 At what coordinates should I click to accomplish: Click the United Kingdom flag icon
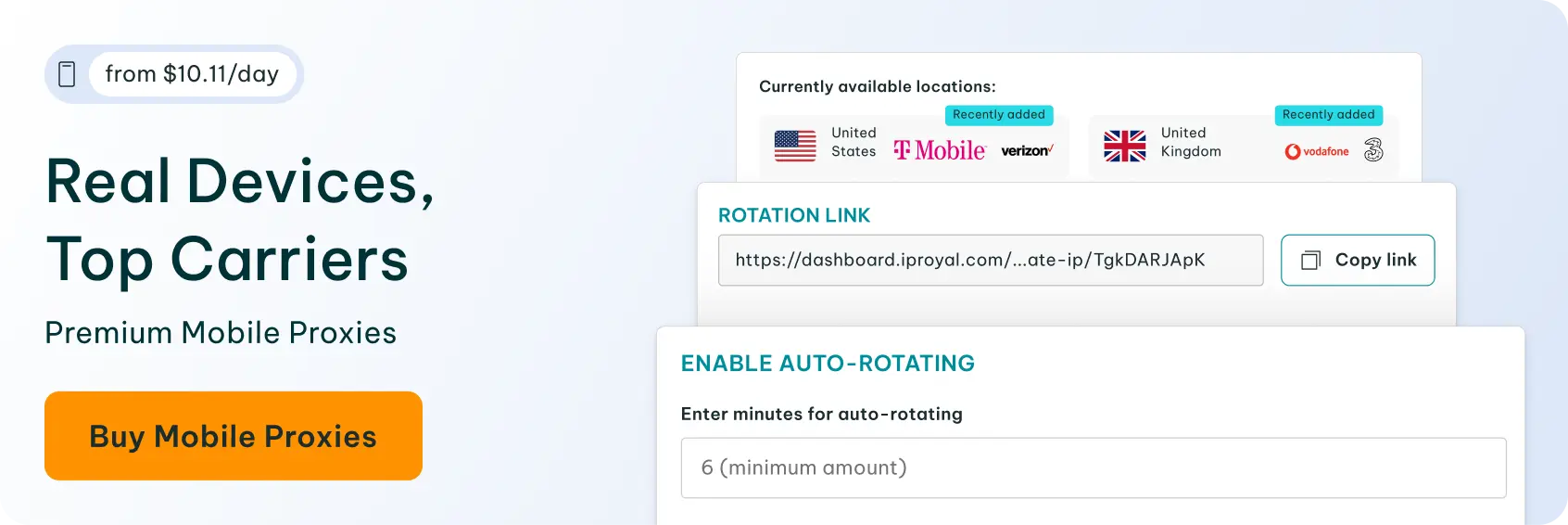pyautogui.click(x=1125, y=146)
